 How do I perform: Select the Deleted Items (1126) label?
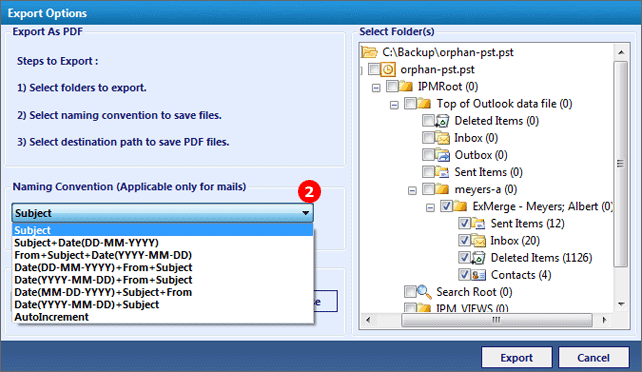tap(541, 258)
